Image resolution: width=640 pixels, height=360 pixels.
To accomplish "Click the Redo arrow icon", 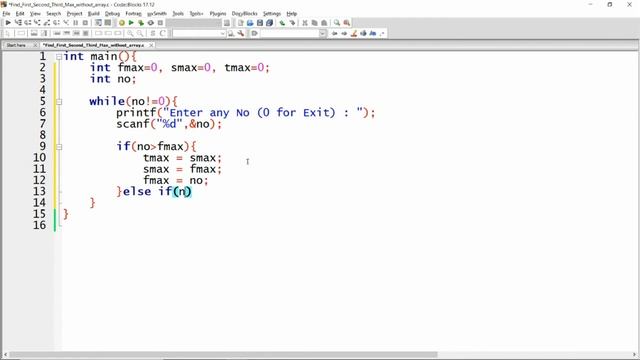I will pyautogui.click(x=292, y=22).
